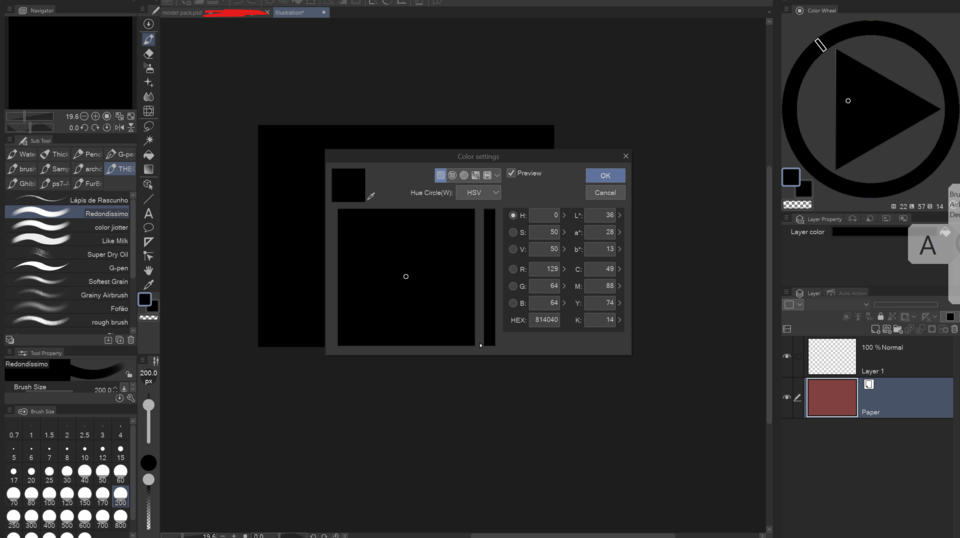960x538 pixels.
Task: Toggle the Preview checkbox
Action: click(511, 173)
